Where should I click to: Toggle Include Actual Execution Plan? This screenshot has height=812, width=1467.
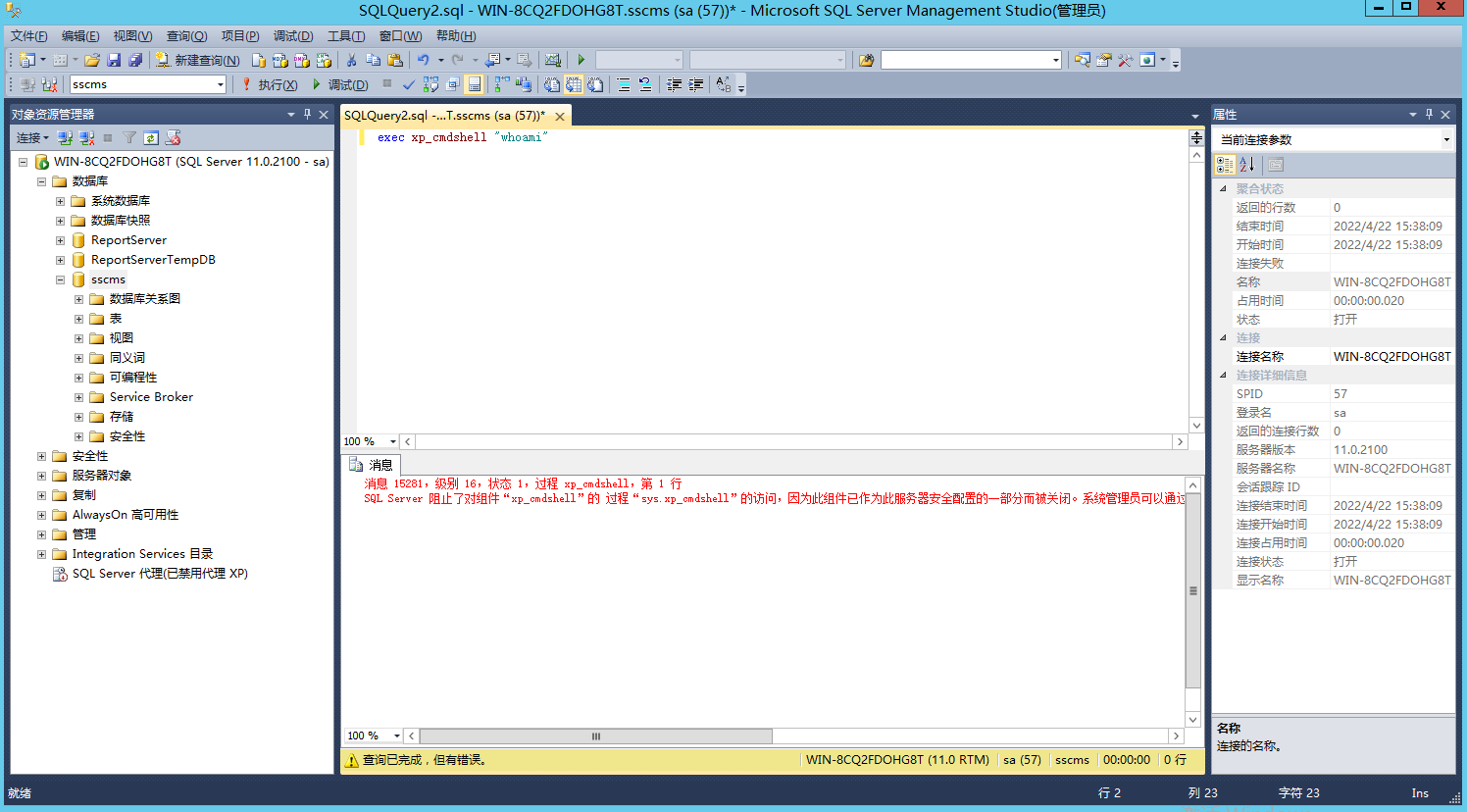[x=501, y=84]
